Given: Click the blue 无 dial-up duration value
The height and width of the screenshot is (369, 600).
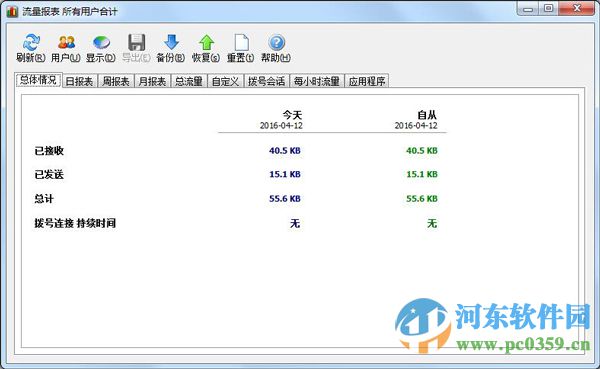Looking at the screenshot, I should (295, 223).
